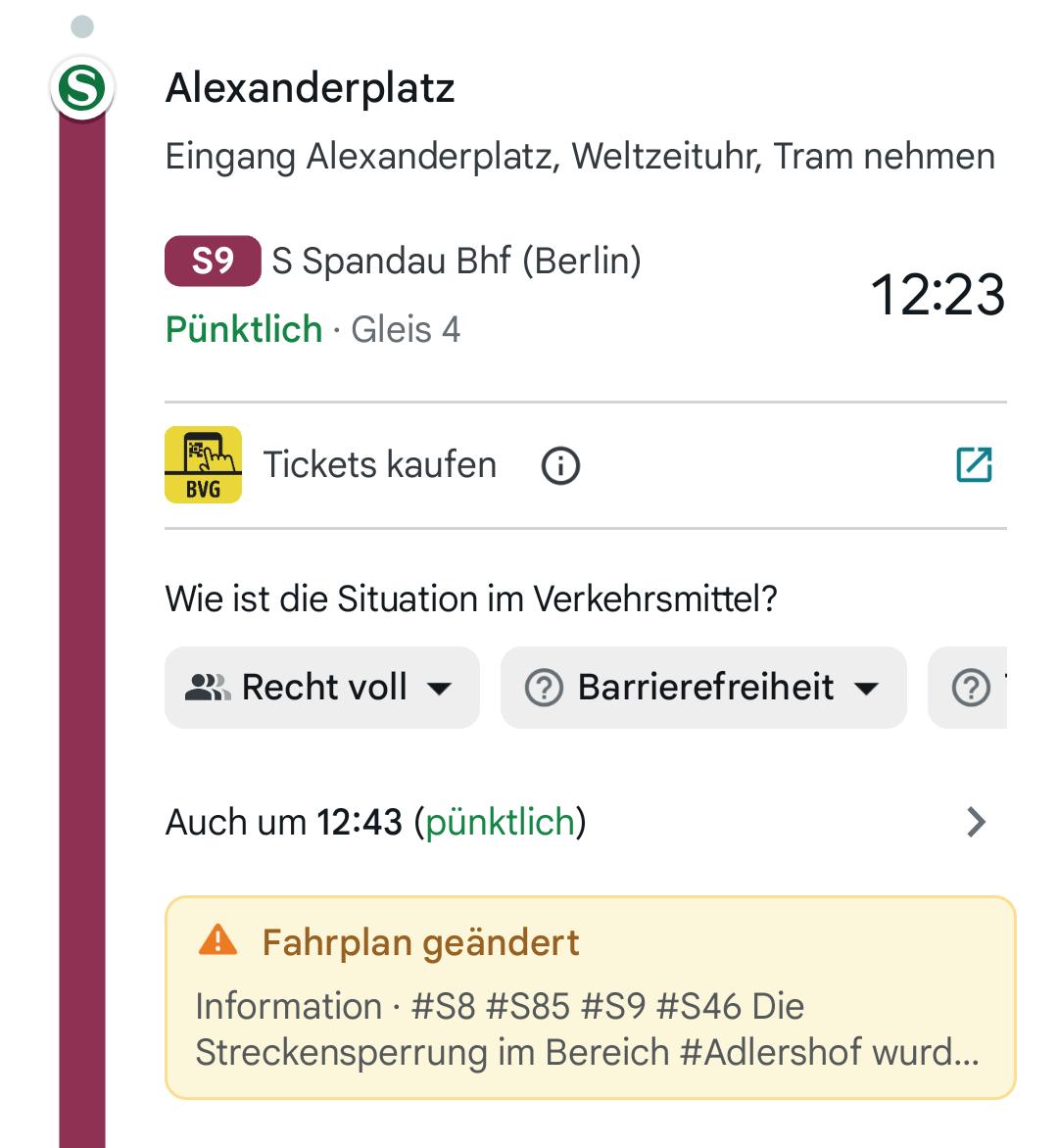The height and width of the screenshot is (1148, 1058).
Task: Tap the info icon beside Tickets kaufen
Action: (x=560, y=466)
